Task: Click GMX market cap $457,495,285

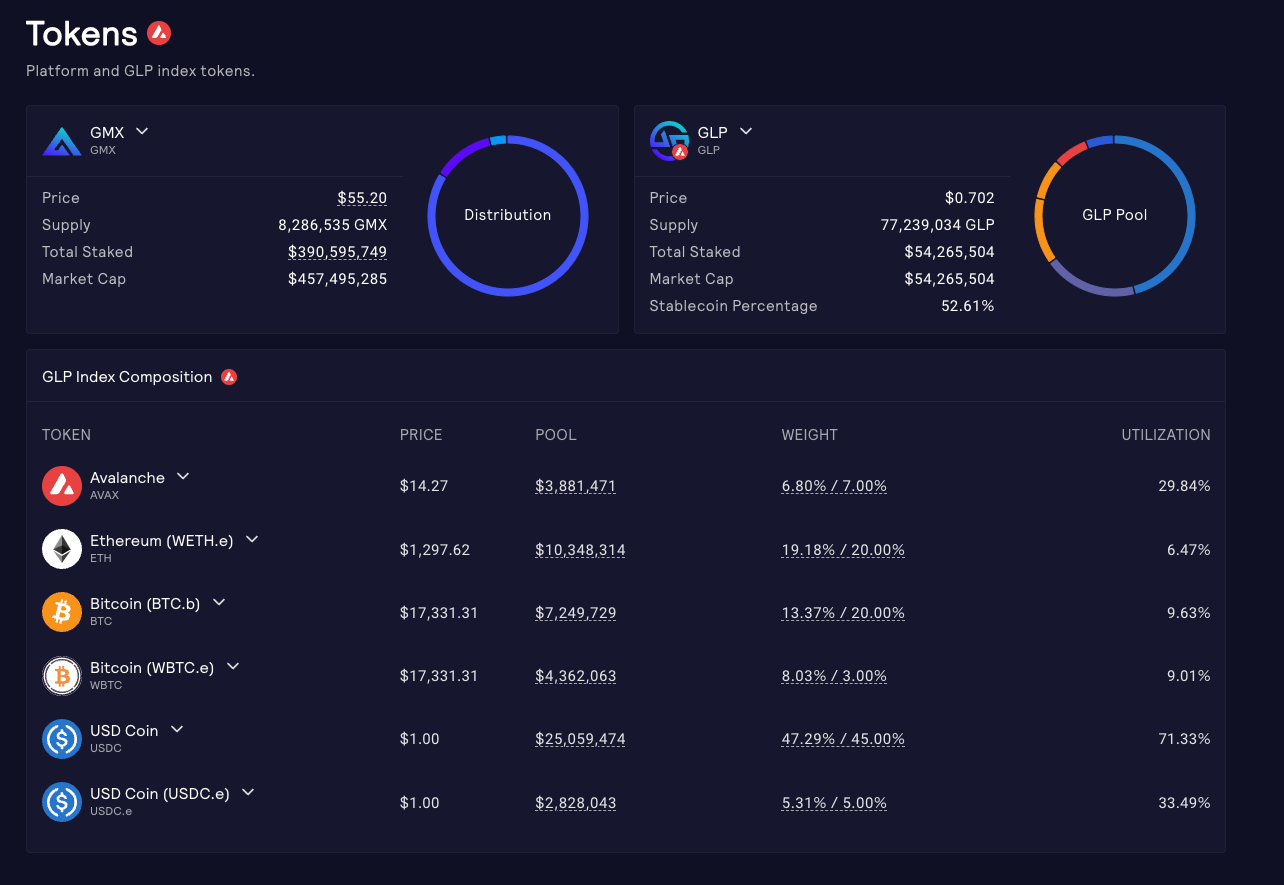Action: pyautogui.click(x=338, y=279)
